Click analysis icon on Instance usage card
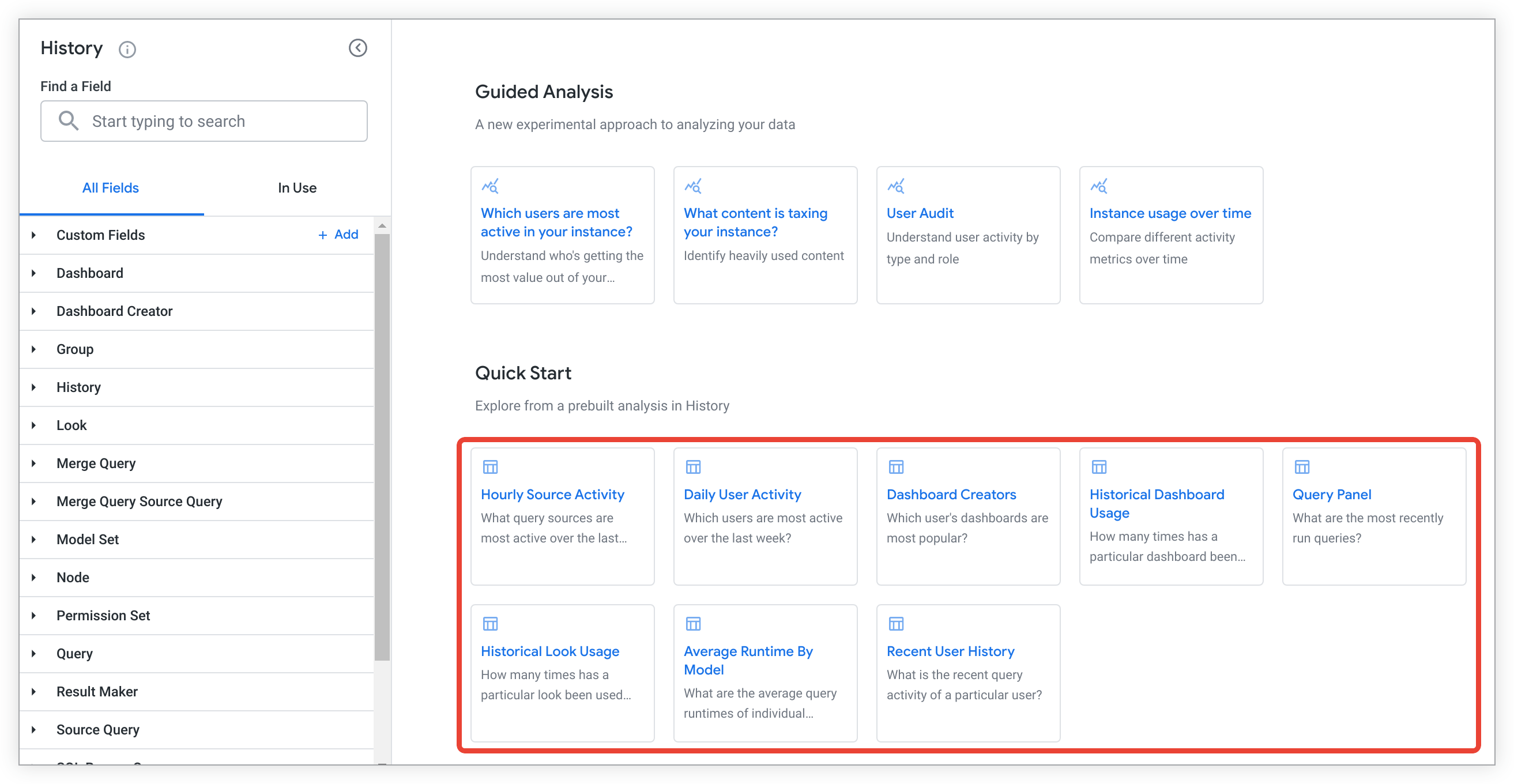 pyautogui.click(x=1098, y=186)
